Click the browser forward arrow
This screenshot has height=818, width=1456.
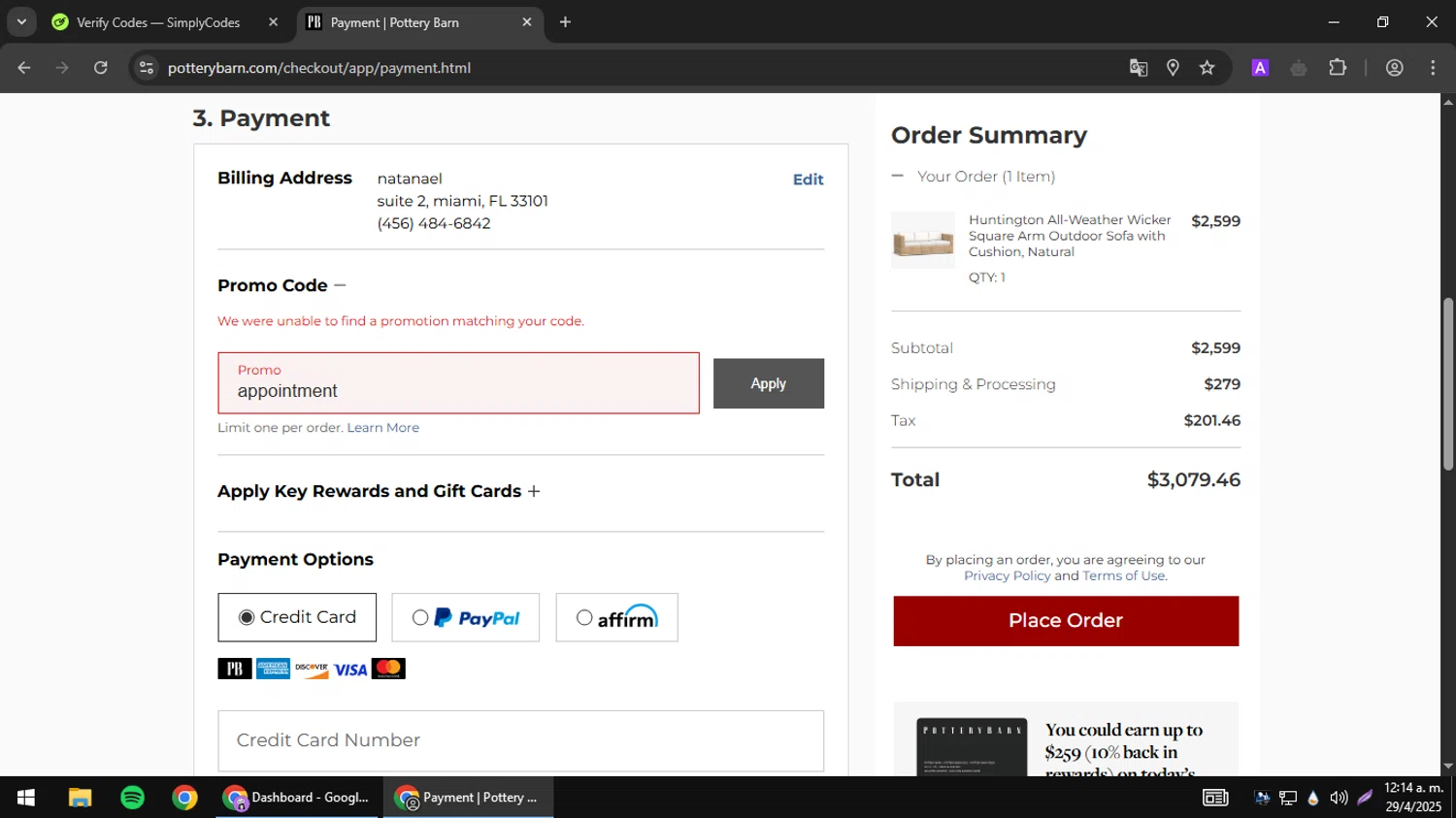pos(62,68)
